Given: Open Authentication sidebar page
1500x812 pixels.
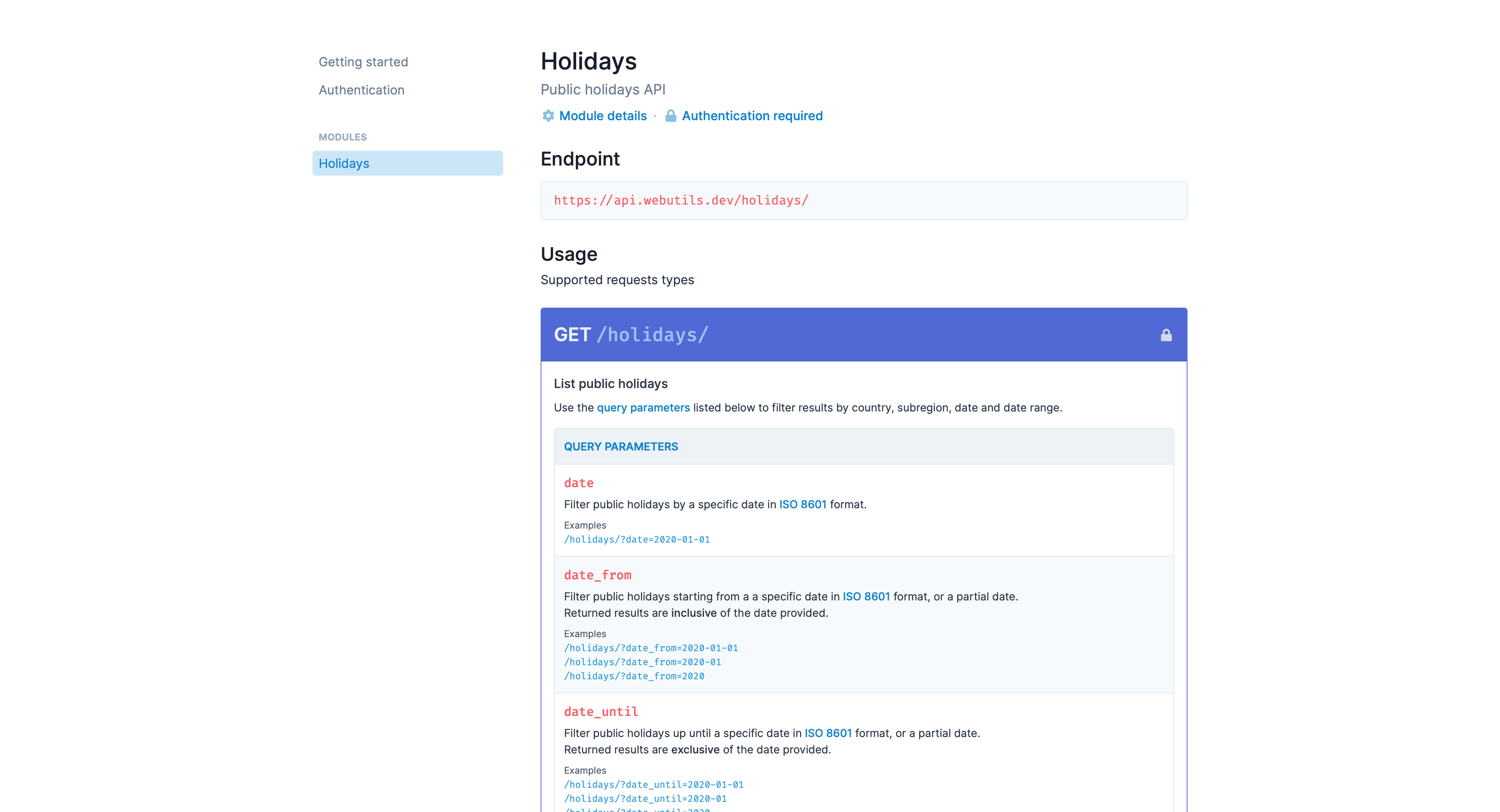Looking at the screenshot, I should coord(361,90).
